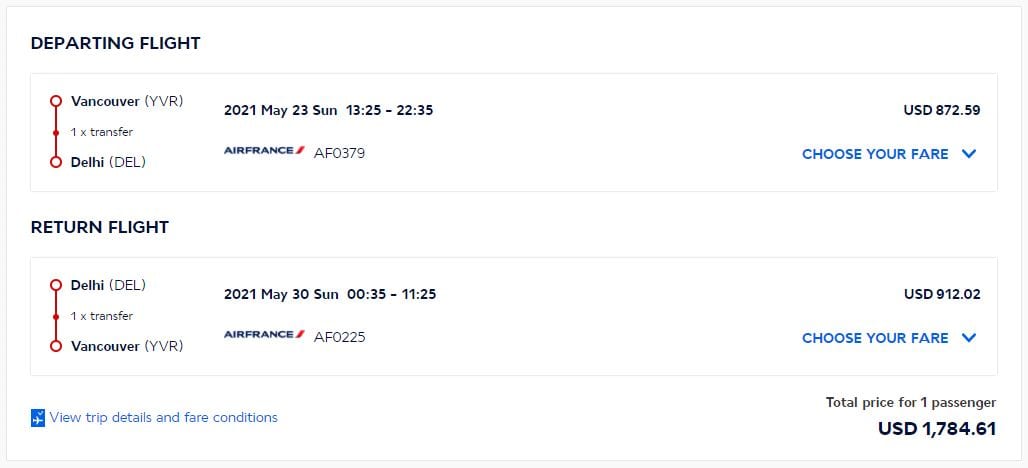Select flight number AF0379
Viewport: 1028px width, 468px height.
340,153
